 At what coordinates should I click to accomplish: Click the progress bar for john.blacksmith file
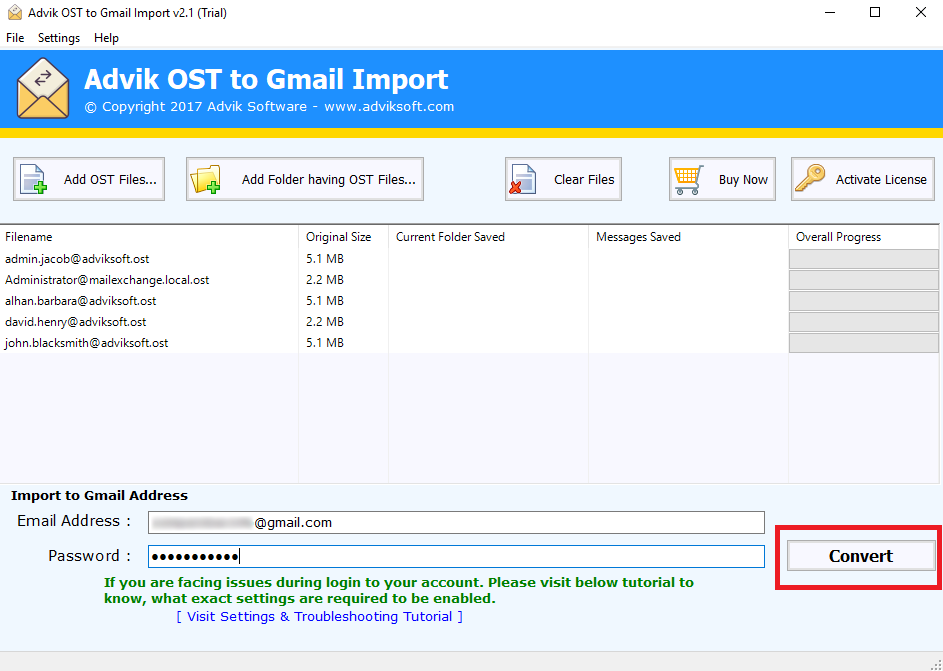[x=864, y=343]
